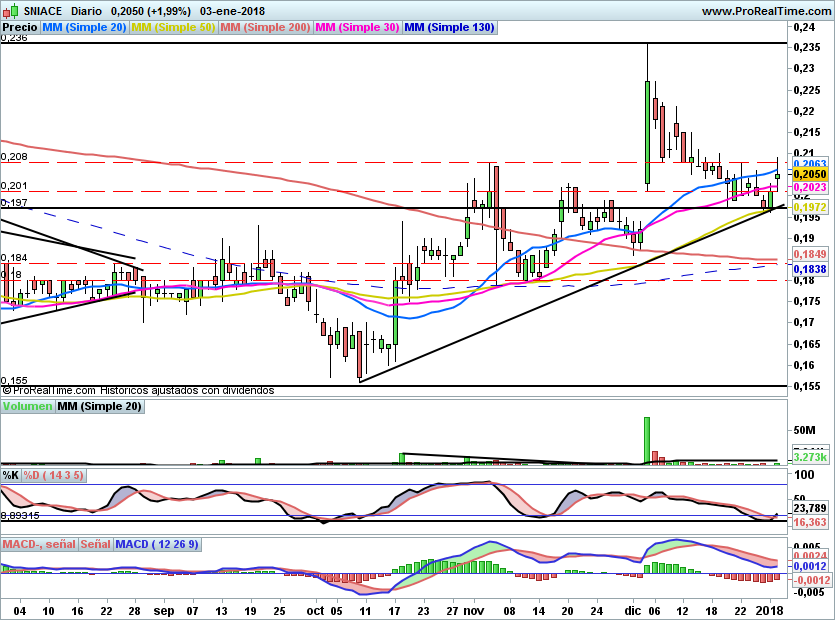Select the %K stochastic label
The height and width of the screenshot is (620, 835).
pos(11,475)
